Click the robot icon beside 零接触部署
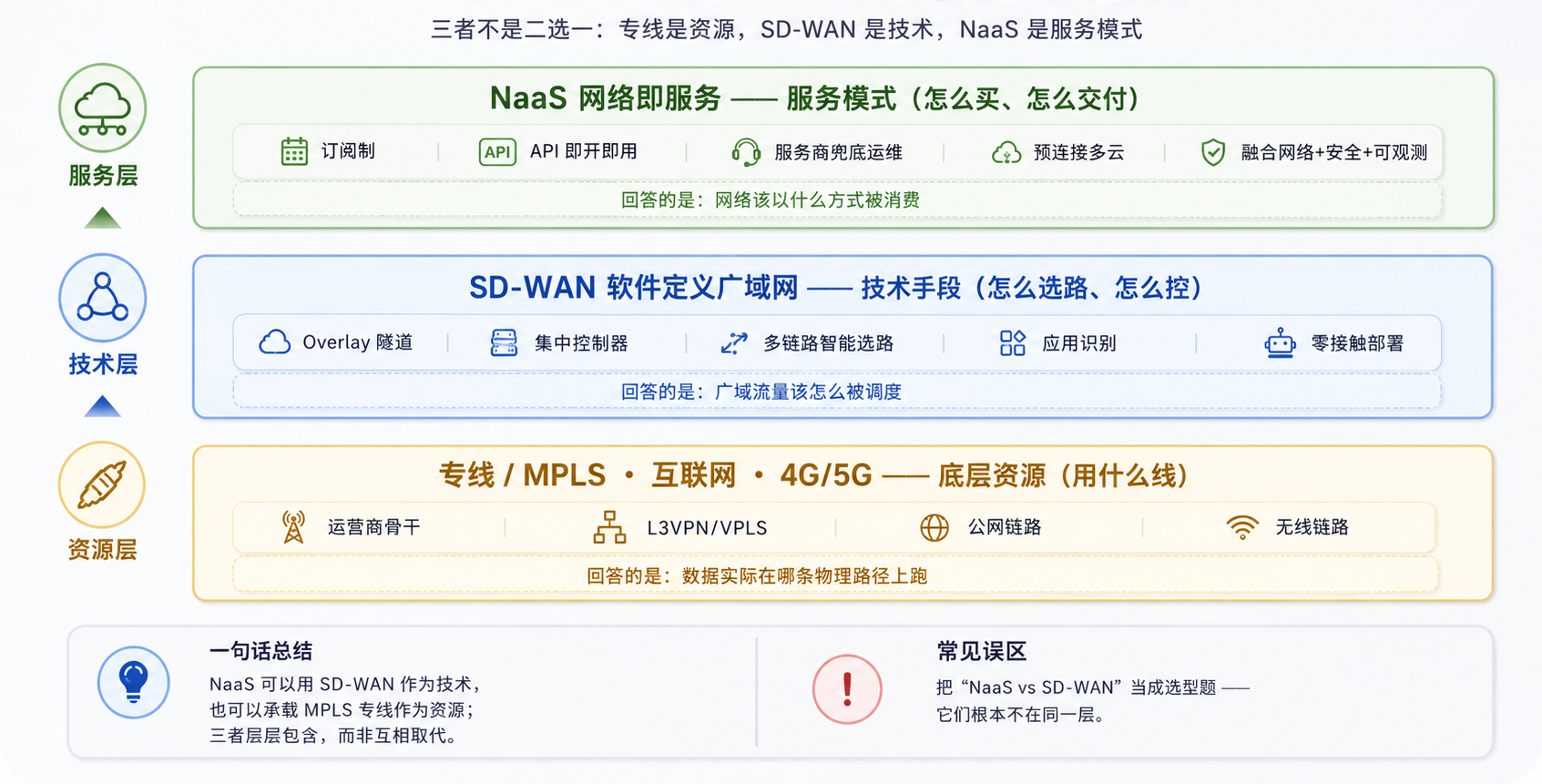This screenshot has width=1542, height=784. (1280, 343)
